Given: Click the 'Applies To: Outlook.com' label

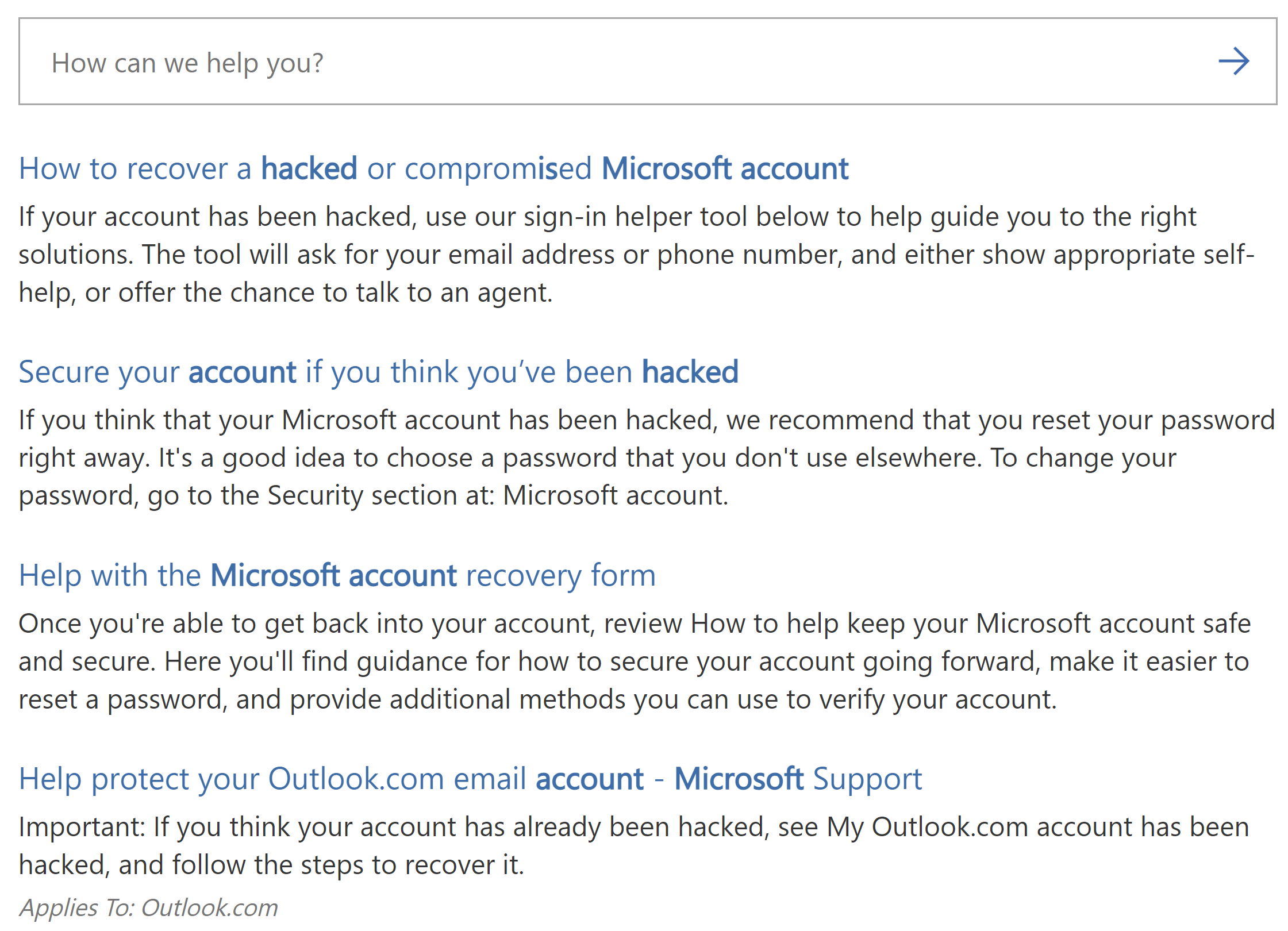Looking at the screenshot, I should point(148,909).
